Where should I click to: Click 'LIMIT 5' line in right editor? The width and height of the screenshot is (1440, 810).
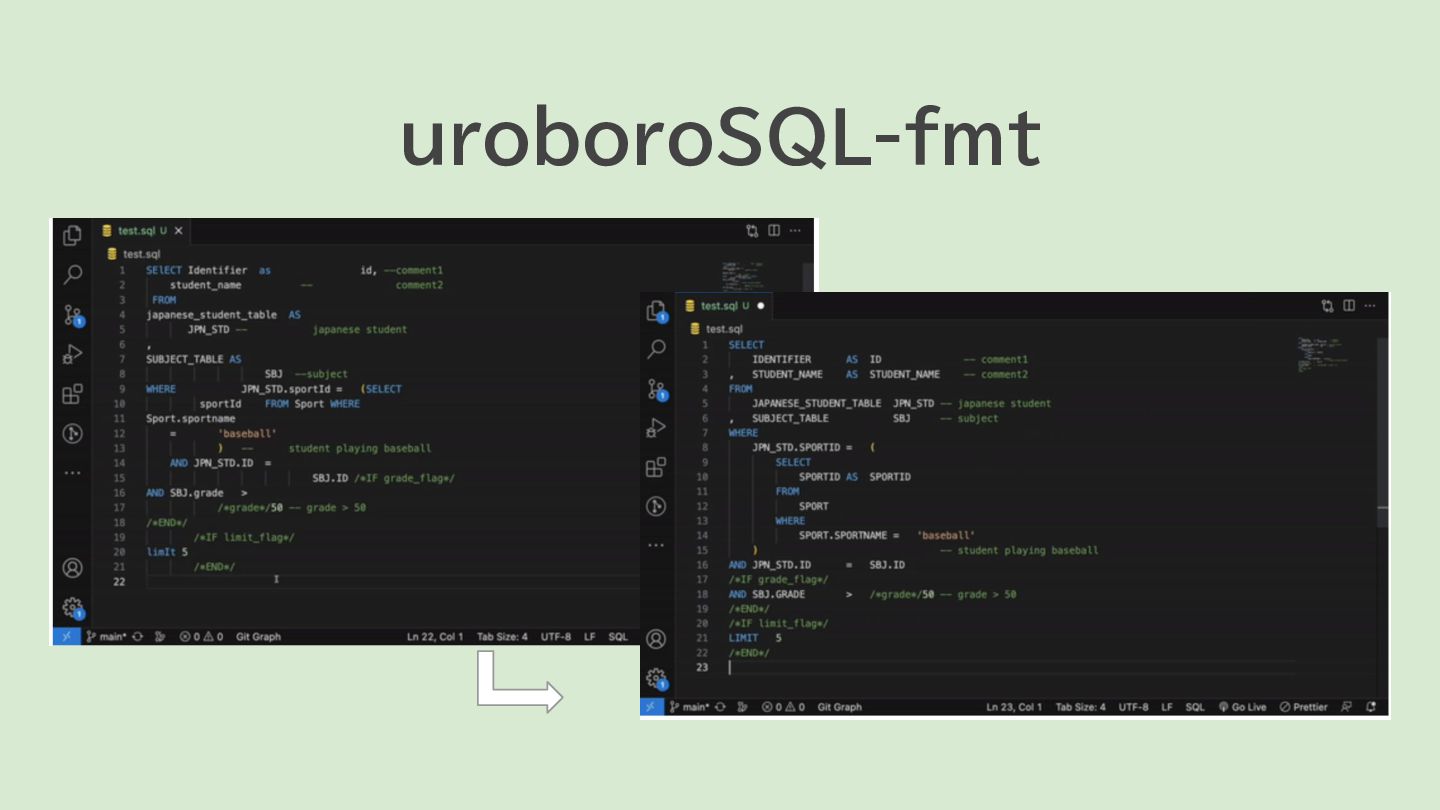[755, 638]
